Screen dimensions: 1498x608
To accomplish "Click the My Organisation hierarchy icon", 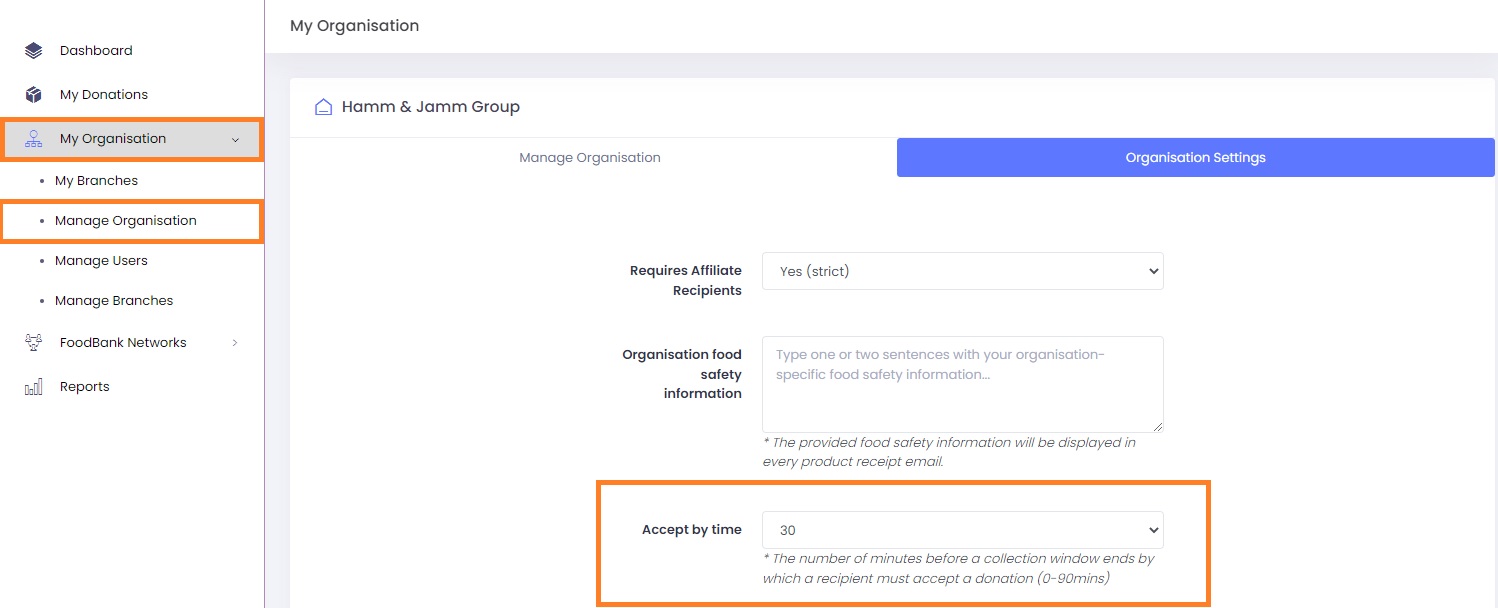I will click(x=34, y=139).
